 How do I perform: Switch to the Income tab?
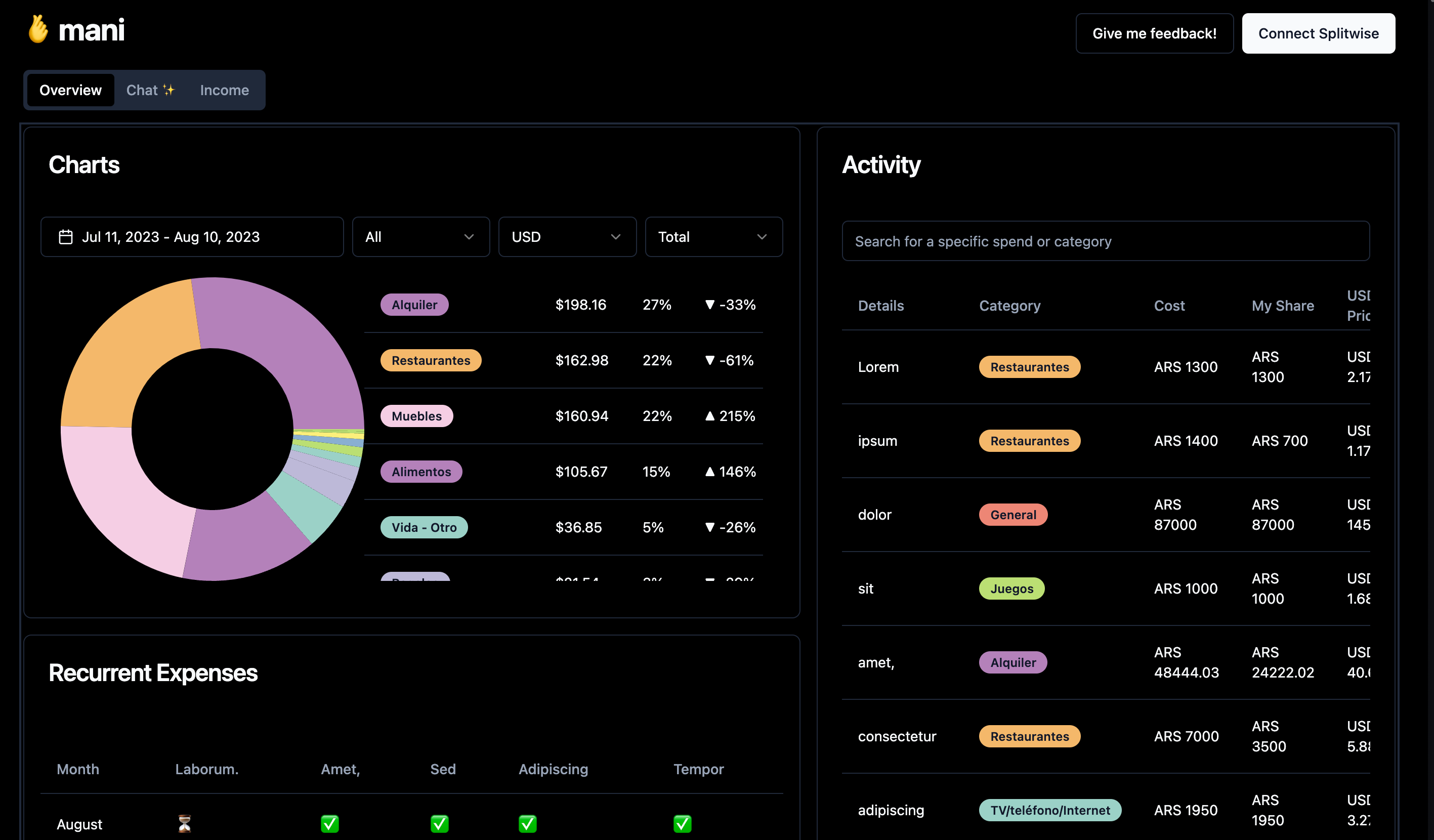[224, 90]
